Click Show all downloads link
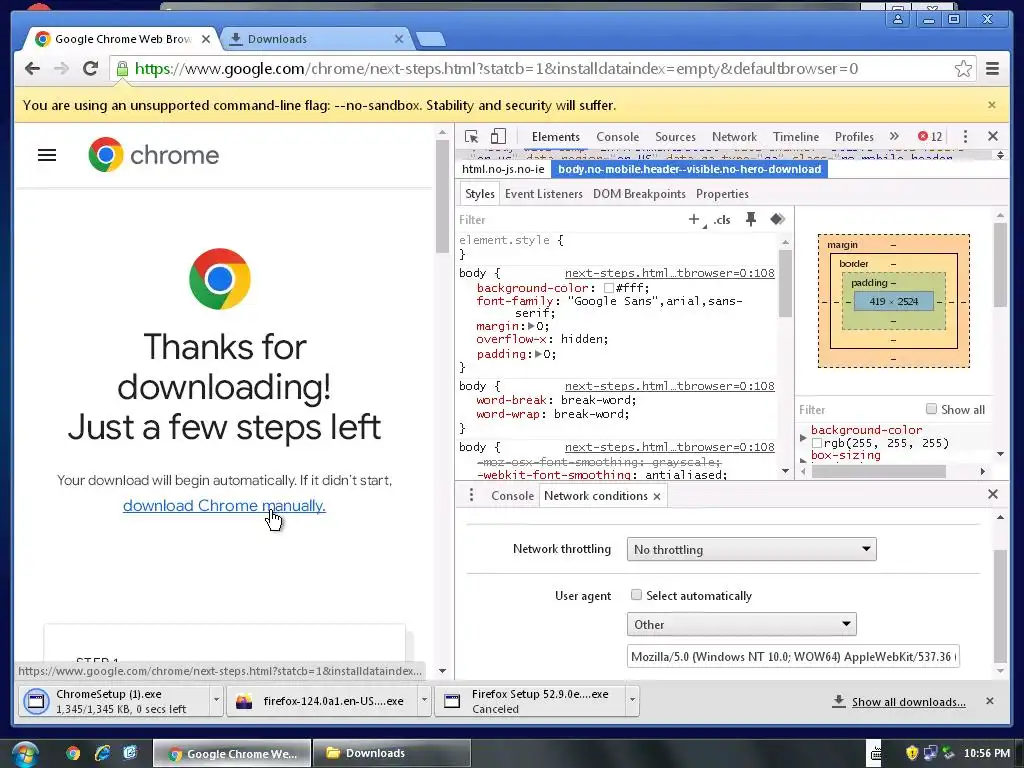This screenshot has width=1024, height=768. pos(908,701)
